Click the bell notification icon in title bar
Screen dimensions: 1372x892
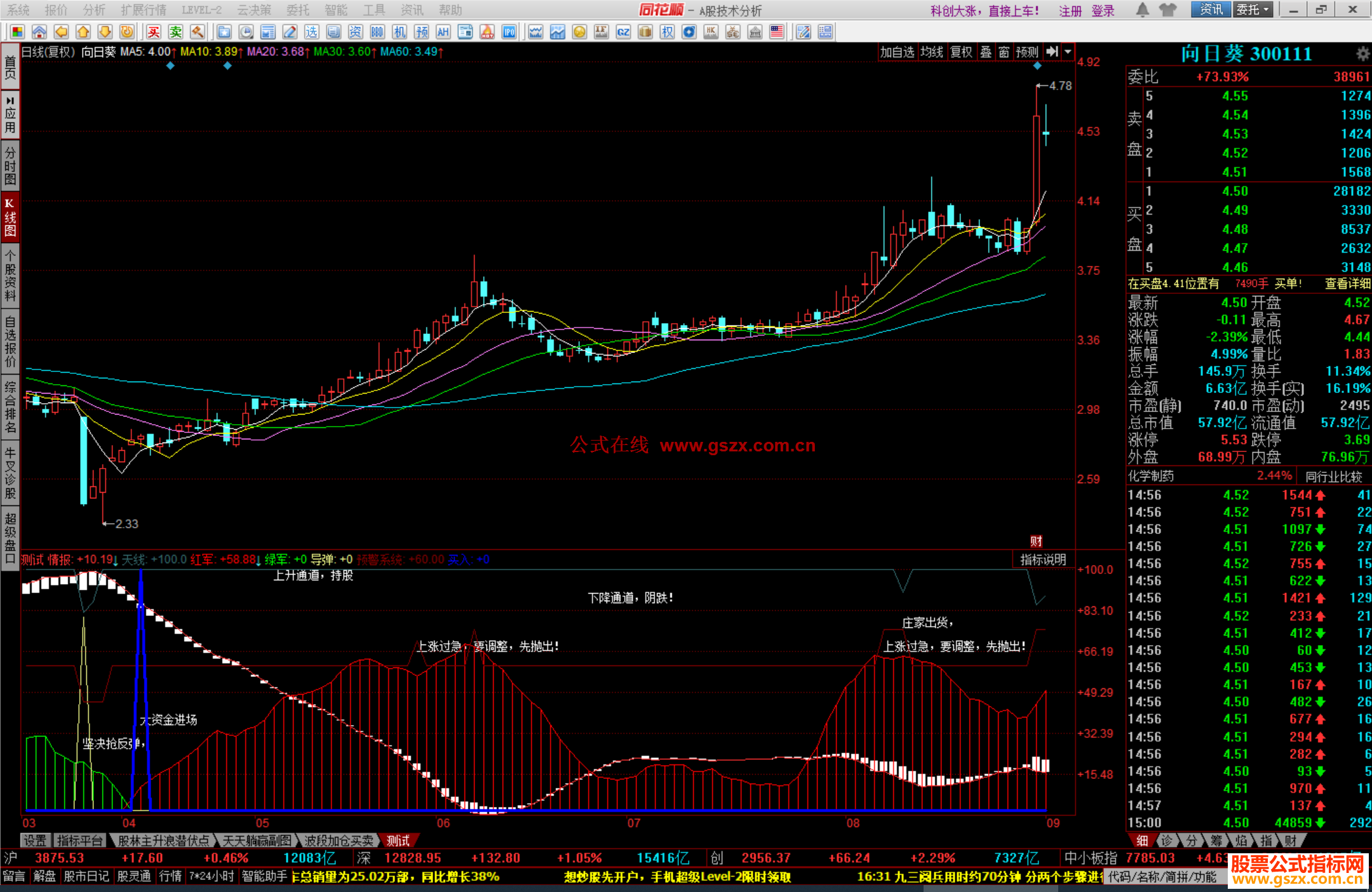point(1142,10)
